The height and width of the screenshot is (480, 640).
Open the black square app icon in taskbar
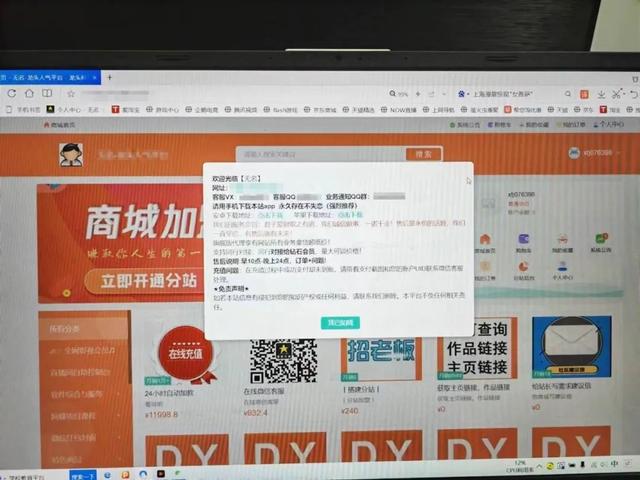pos(161,474)
